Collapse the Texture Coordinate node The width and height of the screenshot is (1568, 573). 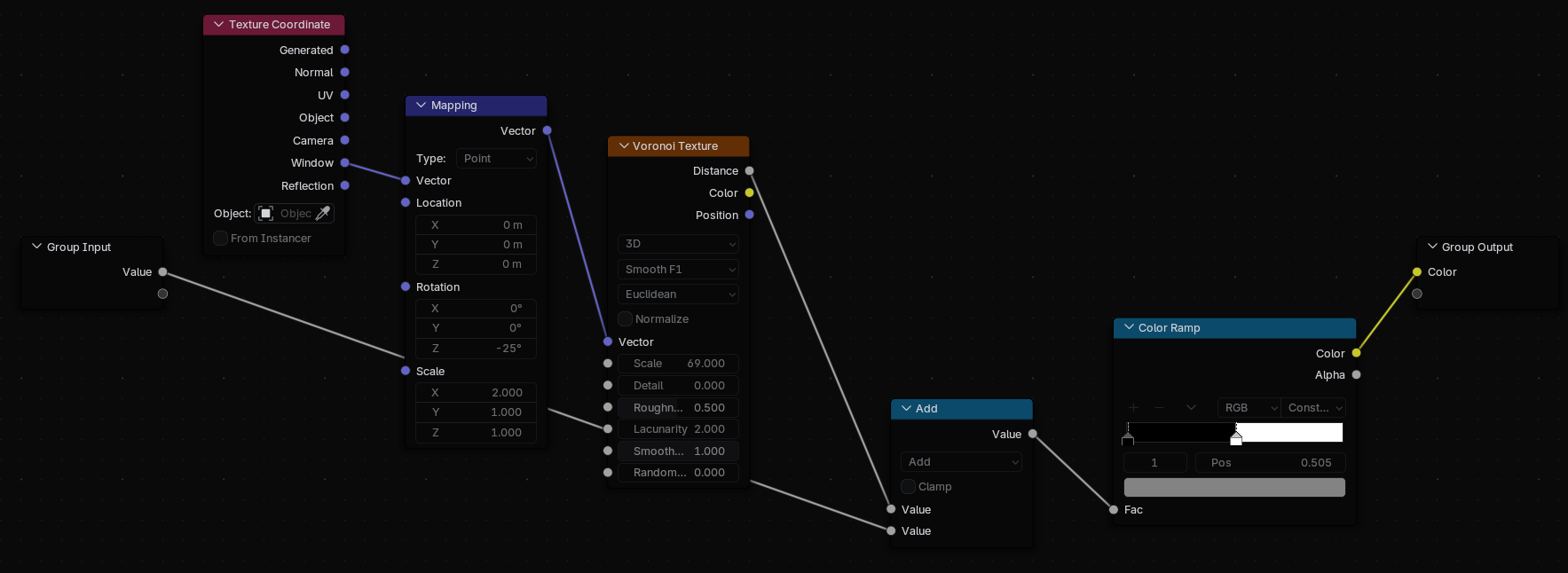click(x=218, y=24)
